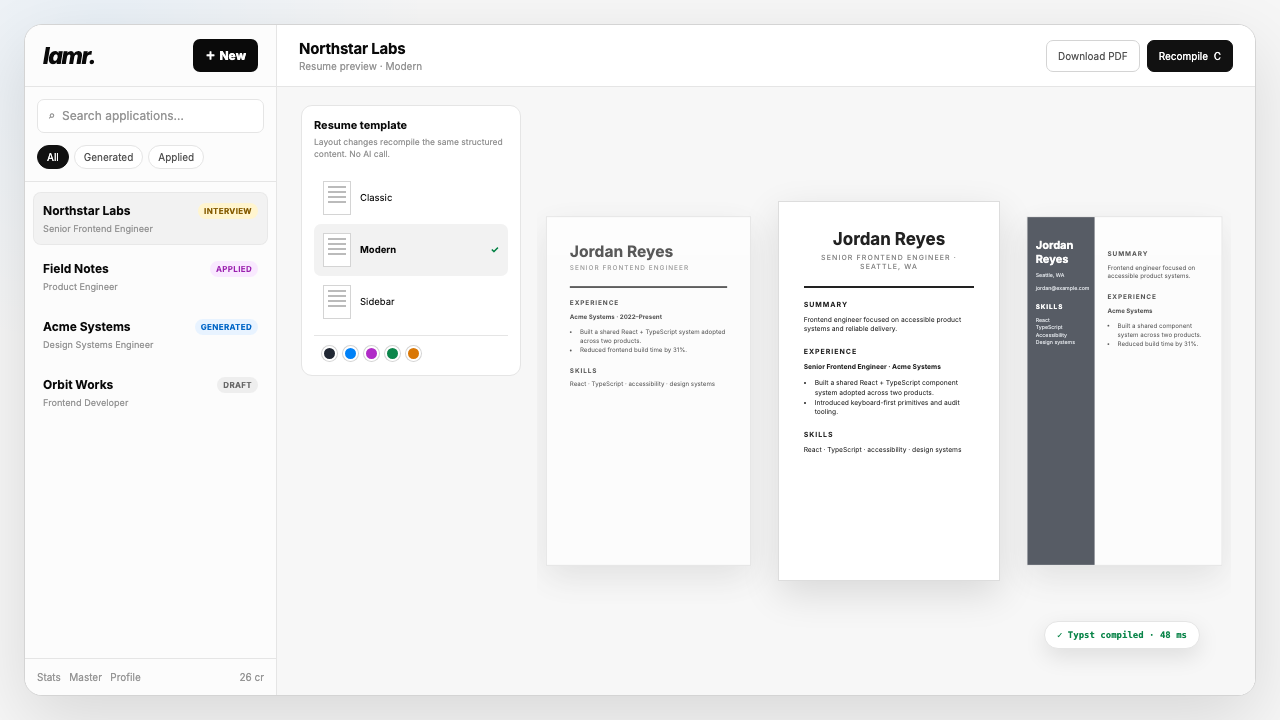Click the lamr. logo

pos(69,56)
